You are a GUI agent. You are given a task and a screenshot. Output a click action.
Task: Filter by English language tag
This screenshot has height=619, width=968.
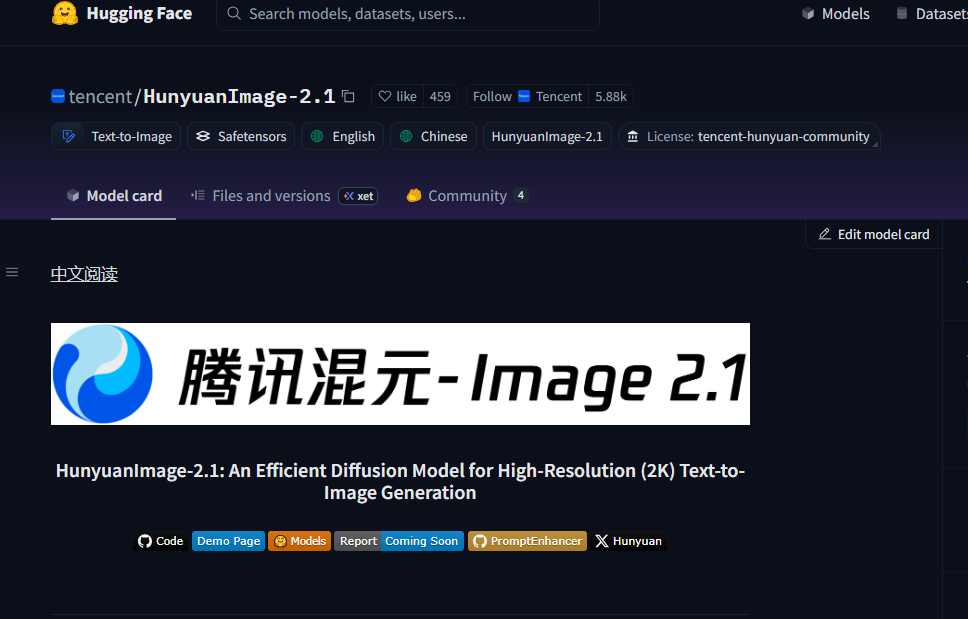[x=343, y=136]
